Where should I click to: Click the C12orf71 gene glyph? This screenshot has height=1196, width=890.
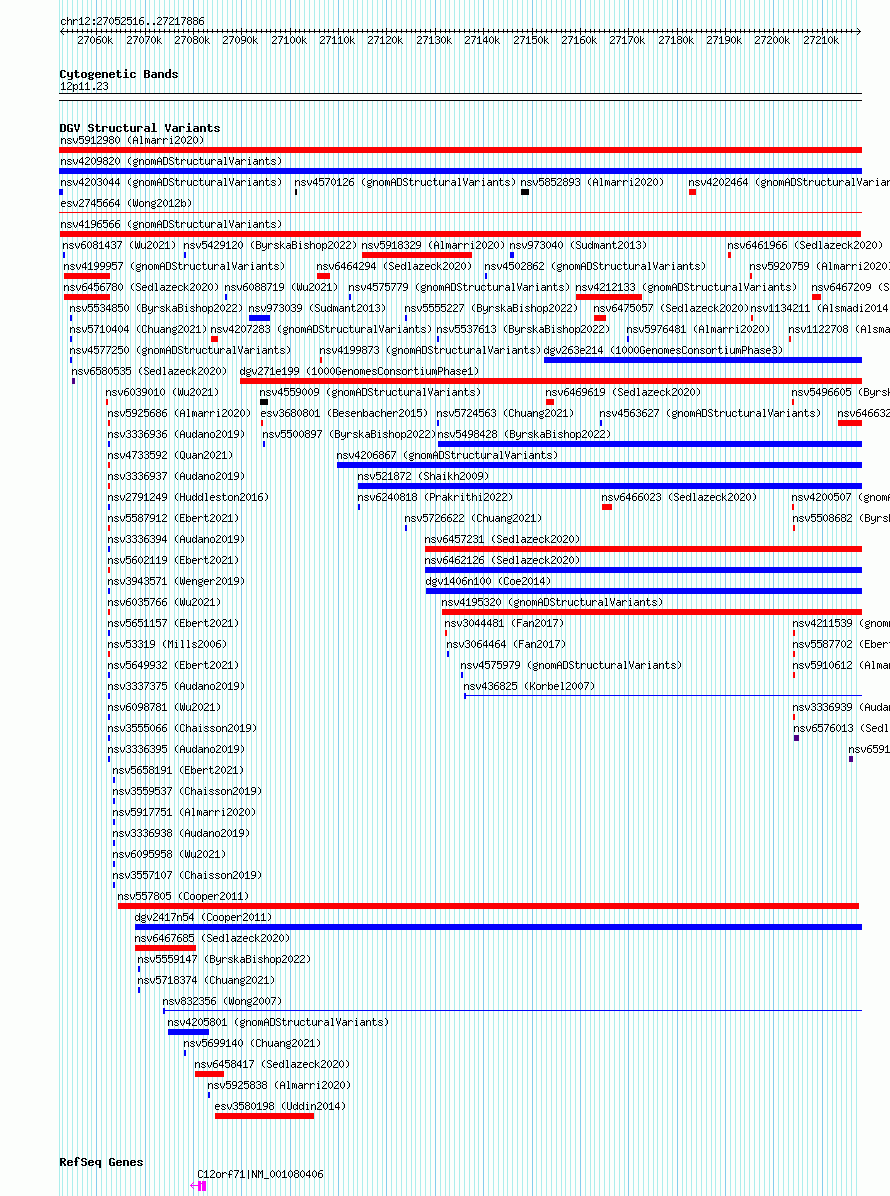pos(198,1186)
